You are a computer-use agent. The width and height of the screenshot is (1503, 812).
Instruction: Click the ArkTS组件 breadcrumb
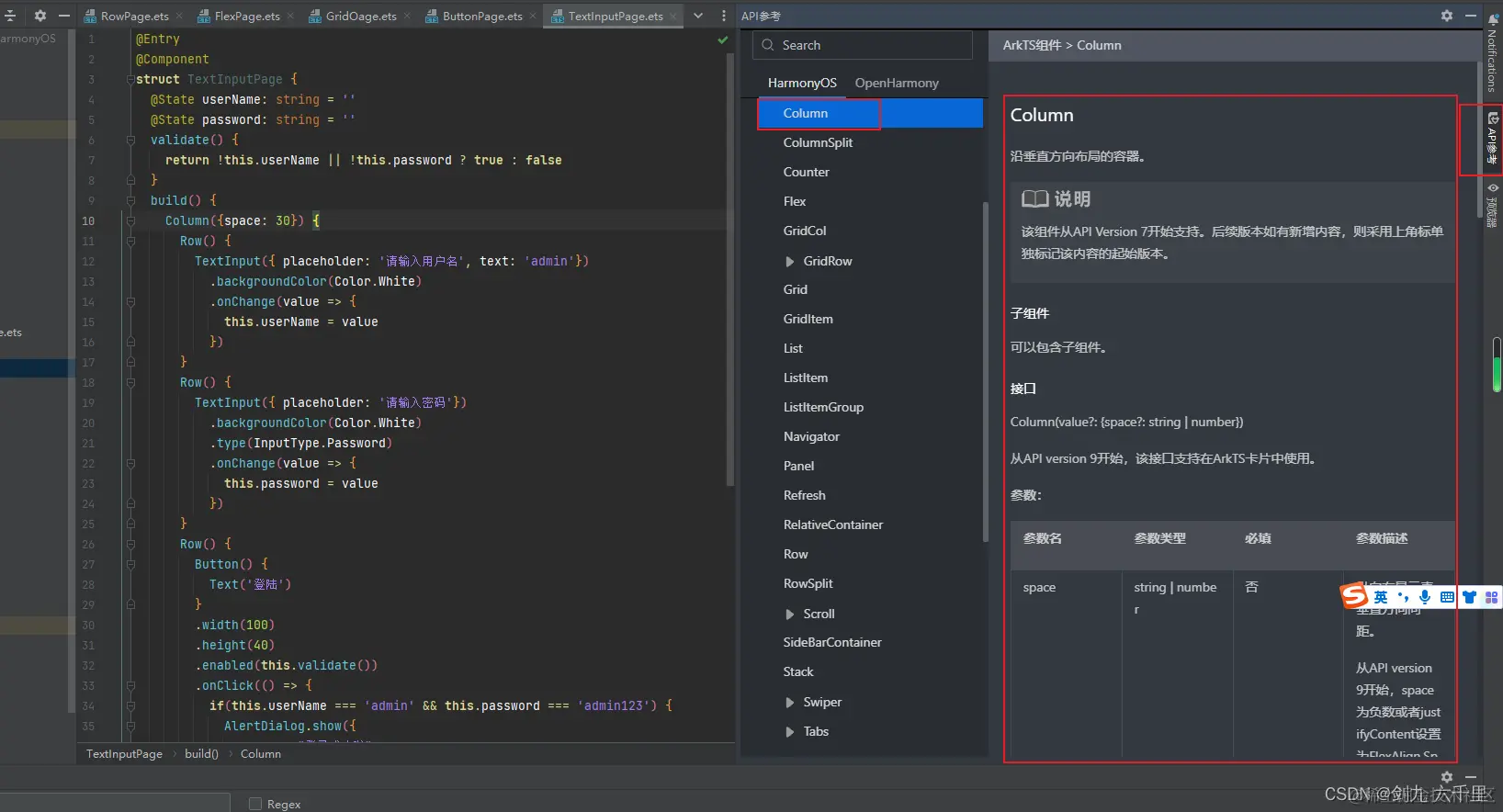[x=1032, y=45]
